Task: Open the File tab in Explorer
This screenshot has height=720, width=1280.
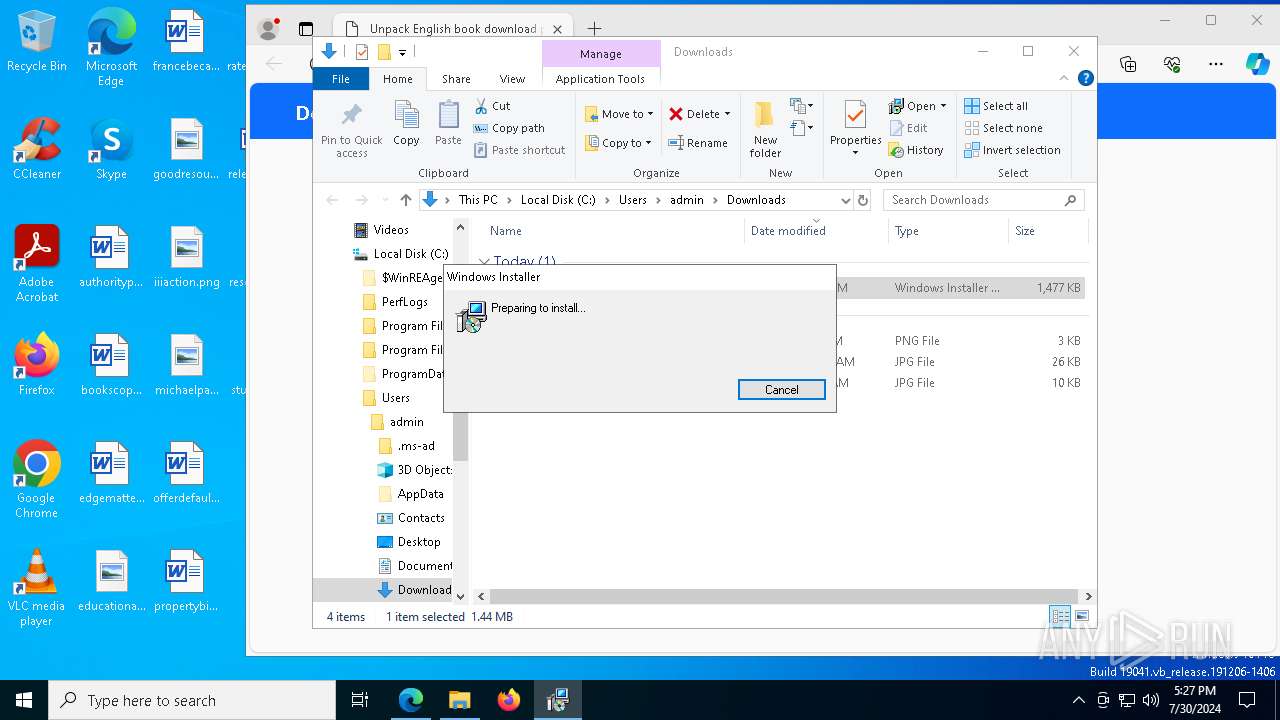Action: pyautogui.click(x=341, y=79)
